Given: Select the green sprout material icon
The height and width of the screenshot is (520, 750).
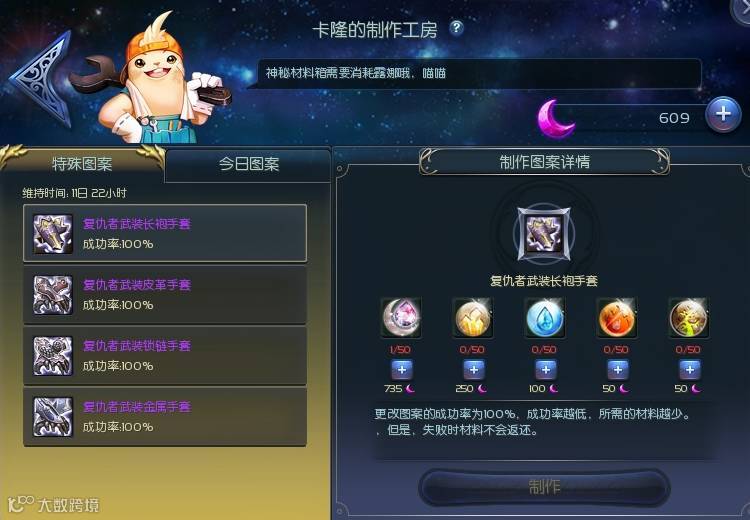Looking at the screenshot, I should point(689,318).
